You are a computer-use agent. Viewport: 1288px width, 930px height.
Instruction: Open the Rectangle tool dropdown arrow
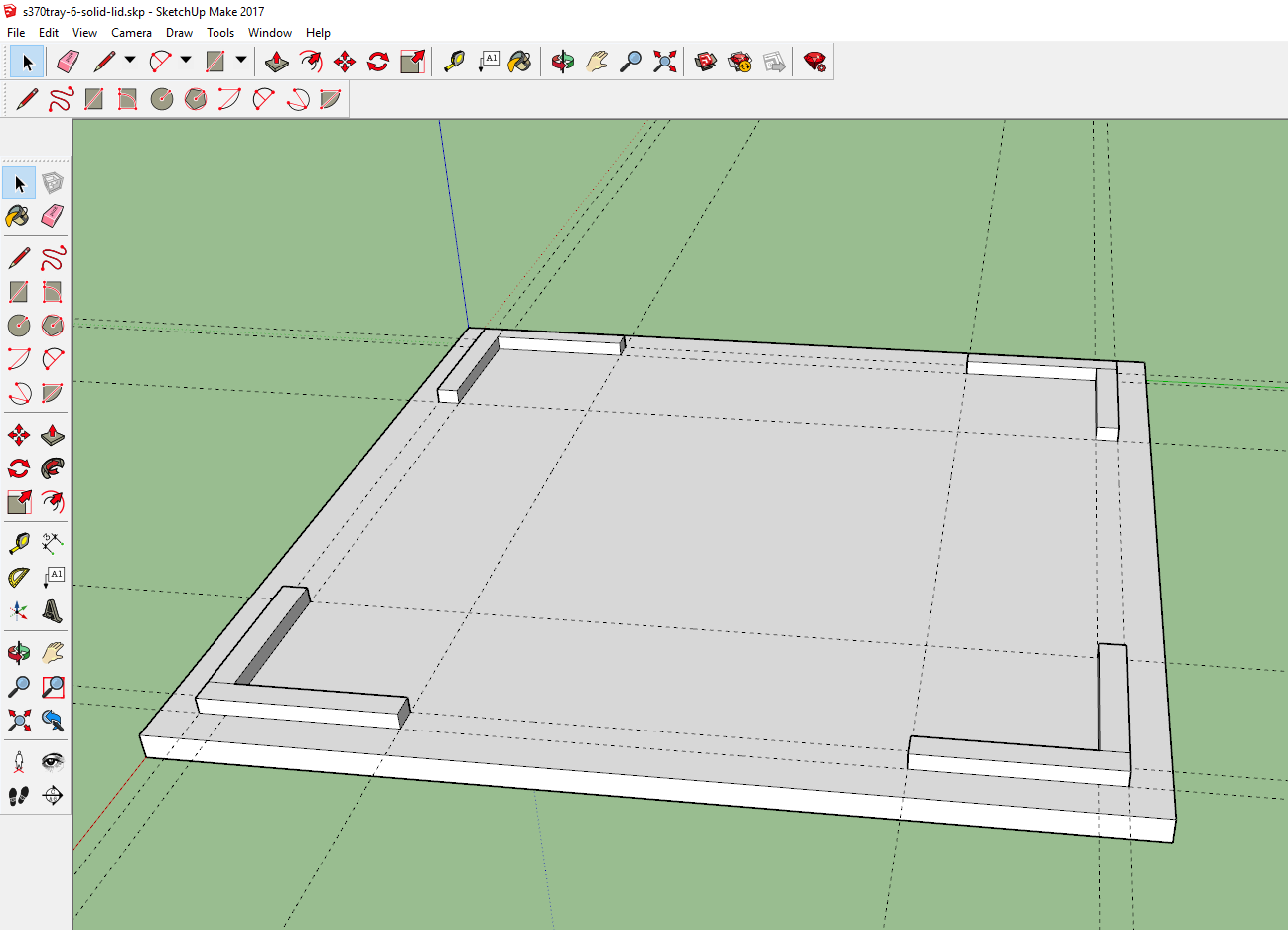(x=241, y=61)
